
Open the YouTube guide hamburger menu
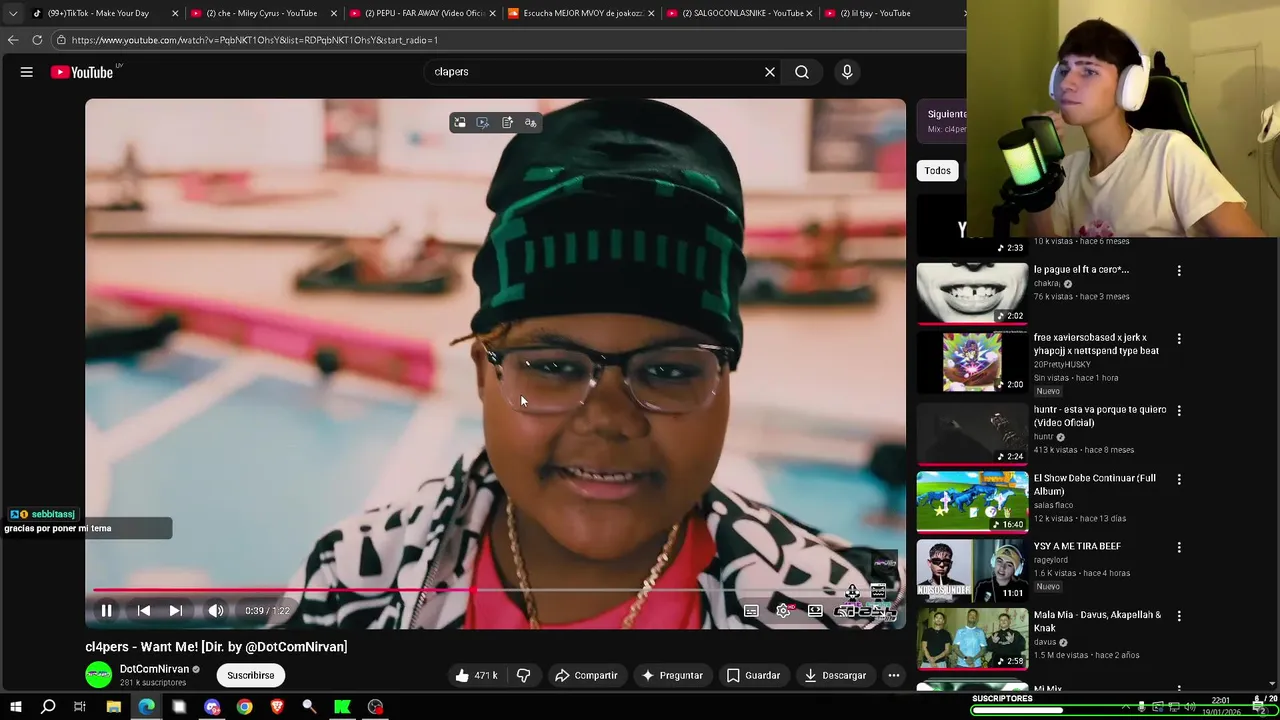click(27, 72)
